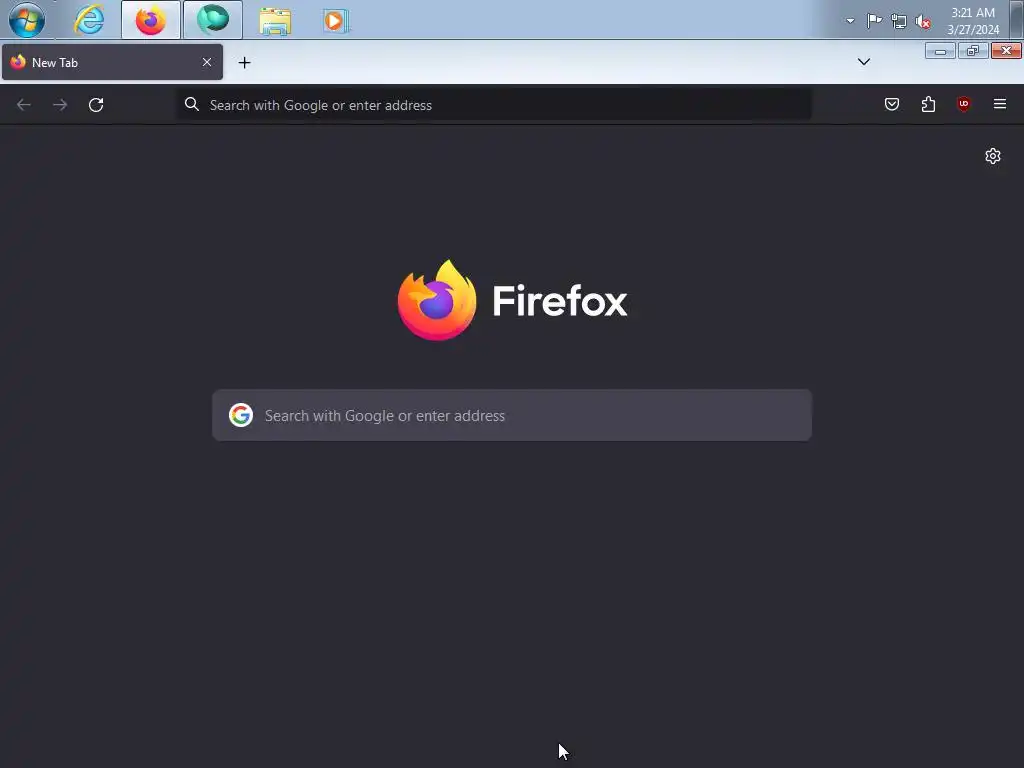Show hidden system tray icons
The width and height of the screenshot is (1024, 768).
850,21
